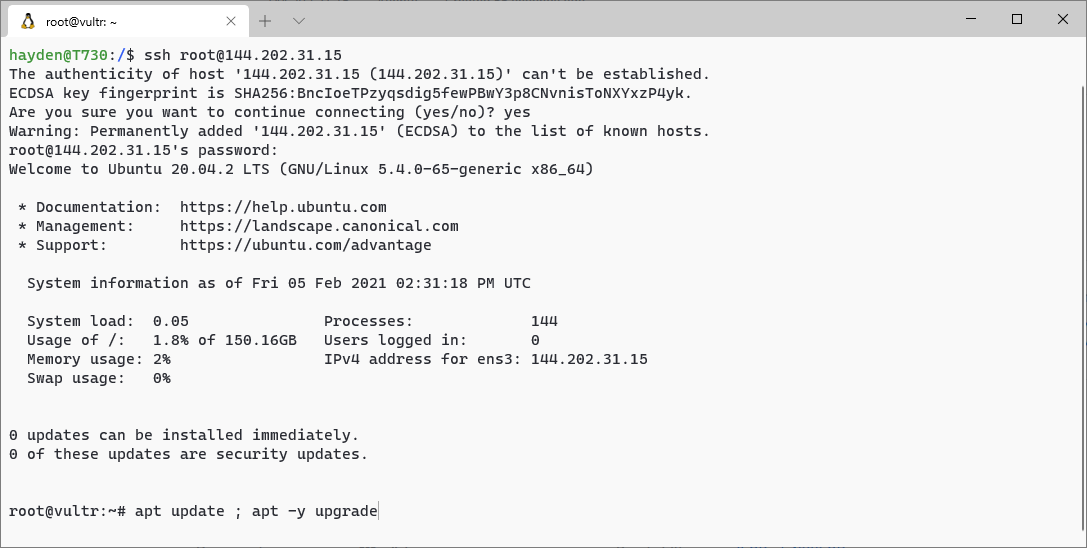Click the SHA256 ECDSA key fingerprint string
This screenshot has width=1087, height=548.
coord(458,93)
